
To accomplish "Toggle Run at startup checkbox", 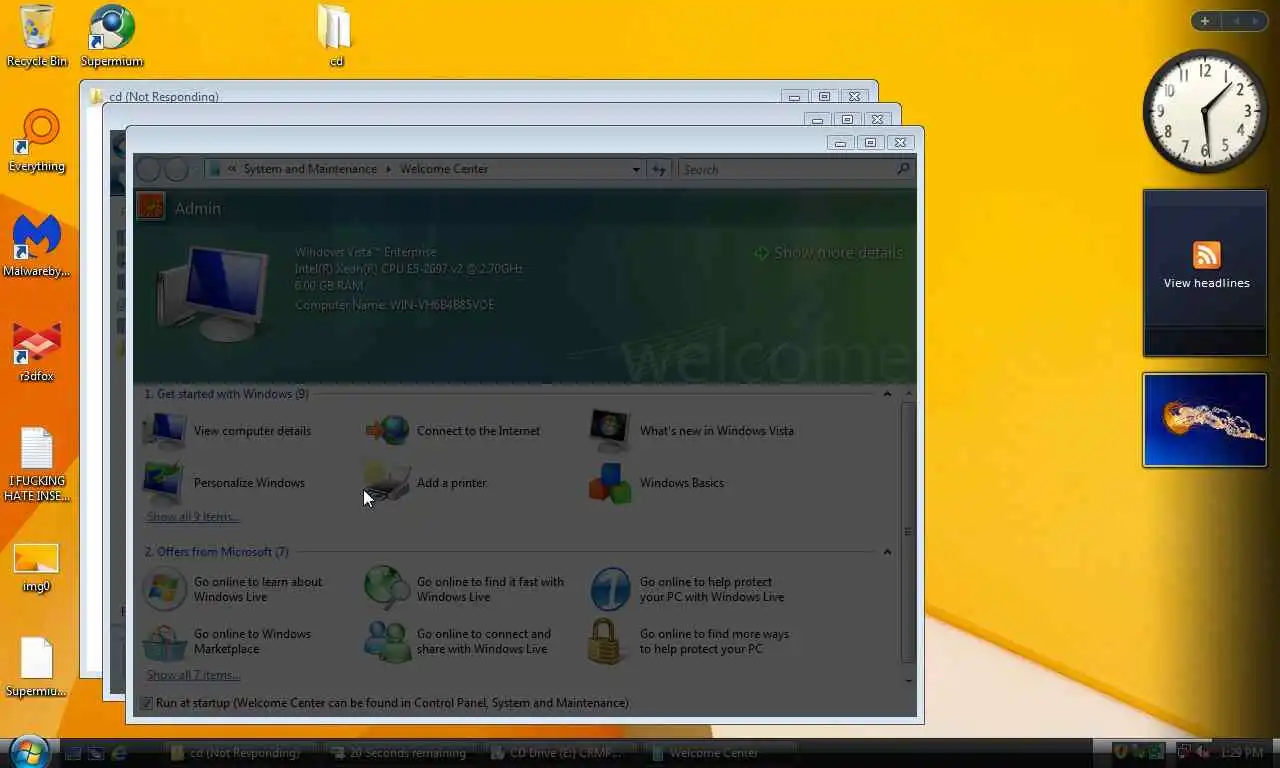I will [146, 703].
